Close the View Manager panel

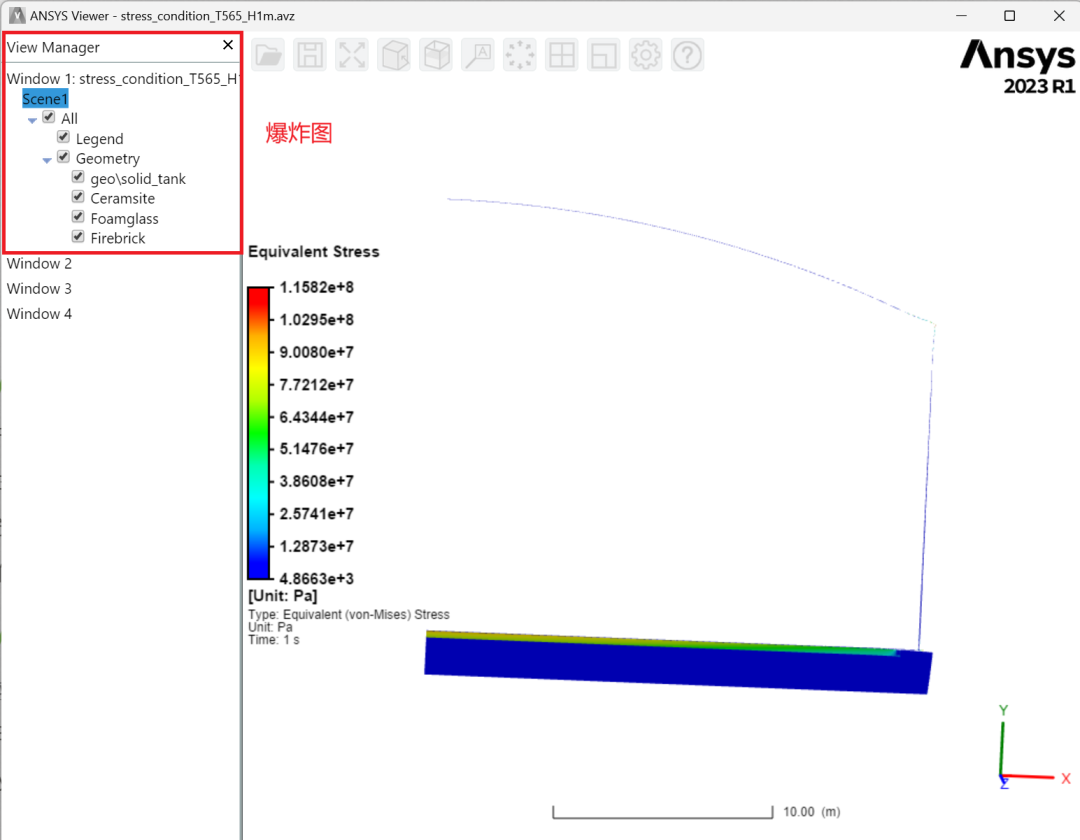pos(228,45)
